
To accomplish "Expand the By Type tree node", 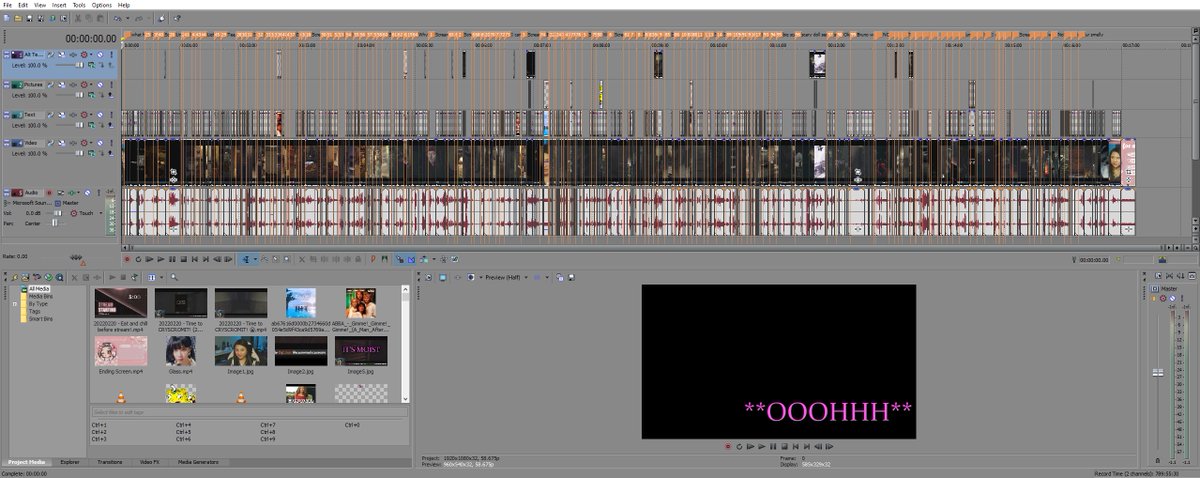I will pos(16,304).
